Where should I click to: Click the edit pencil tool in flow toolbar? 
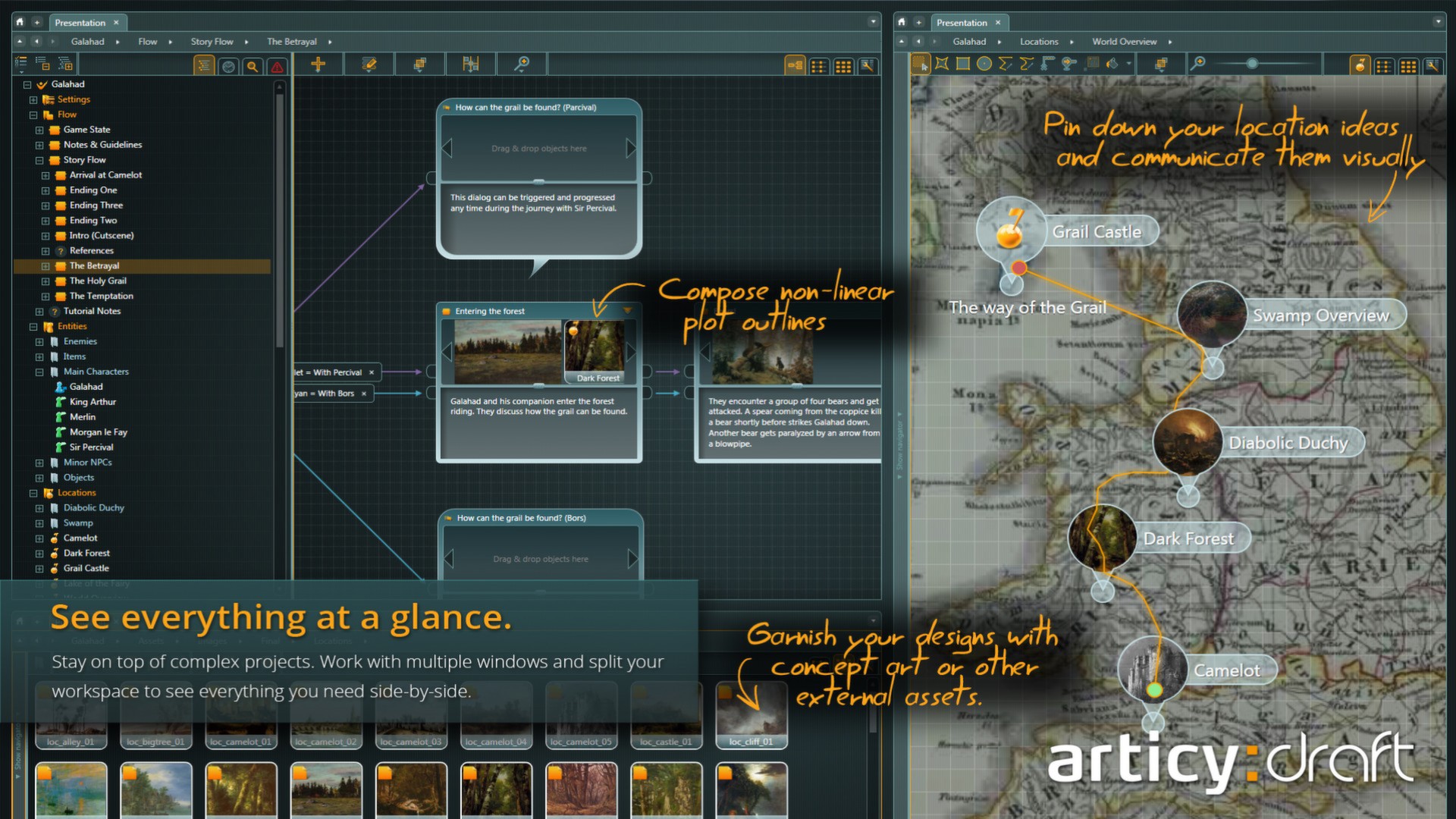369,64
